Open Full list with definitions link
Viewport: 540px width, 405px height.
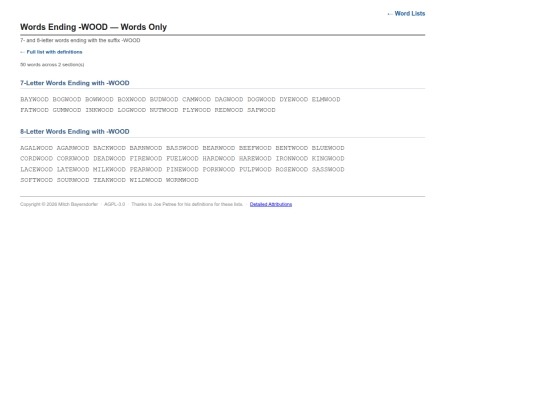51,52
